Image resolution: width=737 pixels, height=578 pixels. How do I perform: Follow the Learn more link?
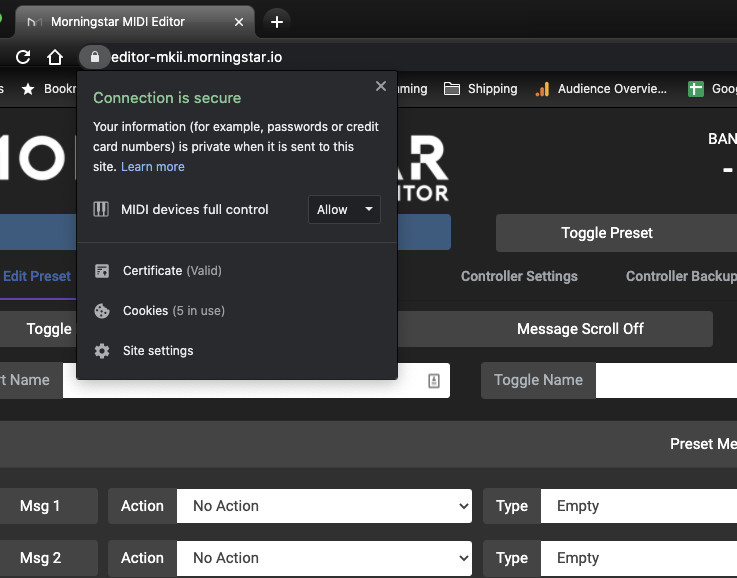tap(153, 167)
